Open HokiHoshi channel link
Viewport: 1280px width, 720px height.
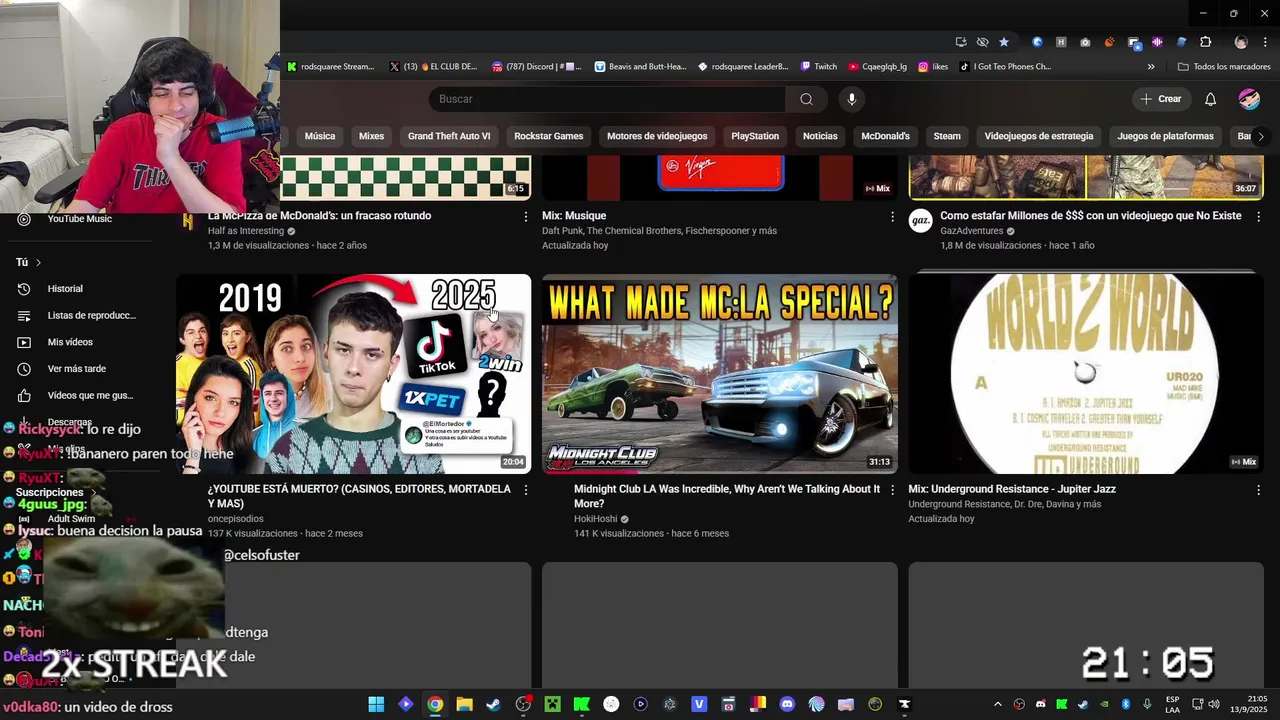595,519
